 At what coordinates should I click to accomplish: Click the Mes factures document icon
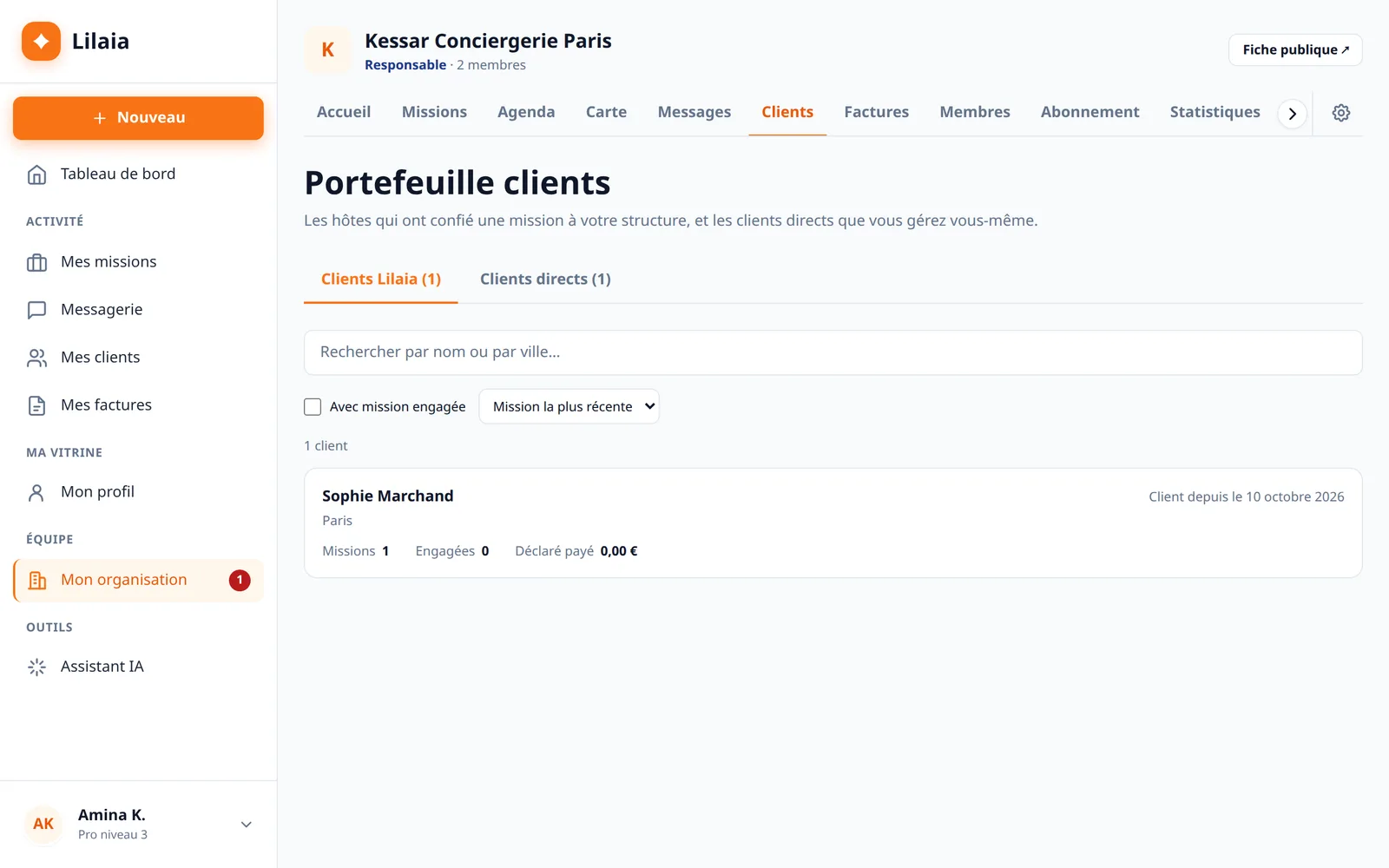click(x=36, y=405)
